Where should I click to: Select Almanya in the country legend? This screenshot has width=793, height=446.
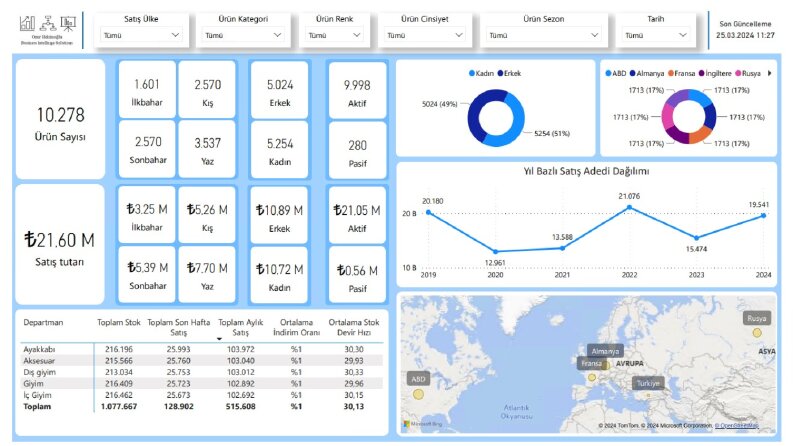tap(647, 73)
